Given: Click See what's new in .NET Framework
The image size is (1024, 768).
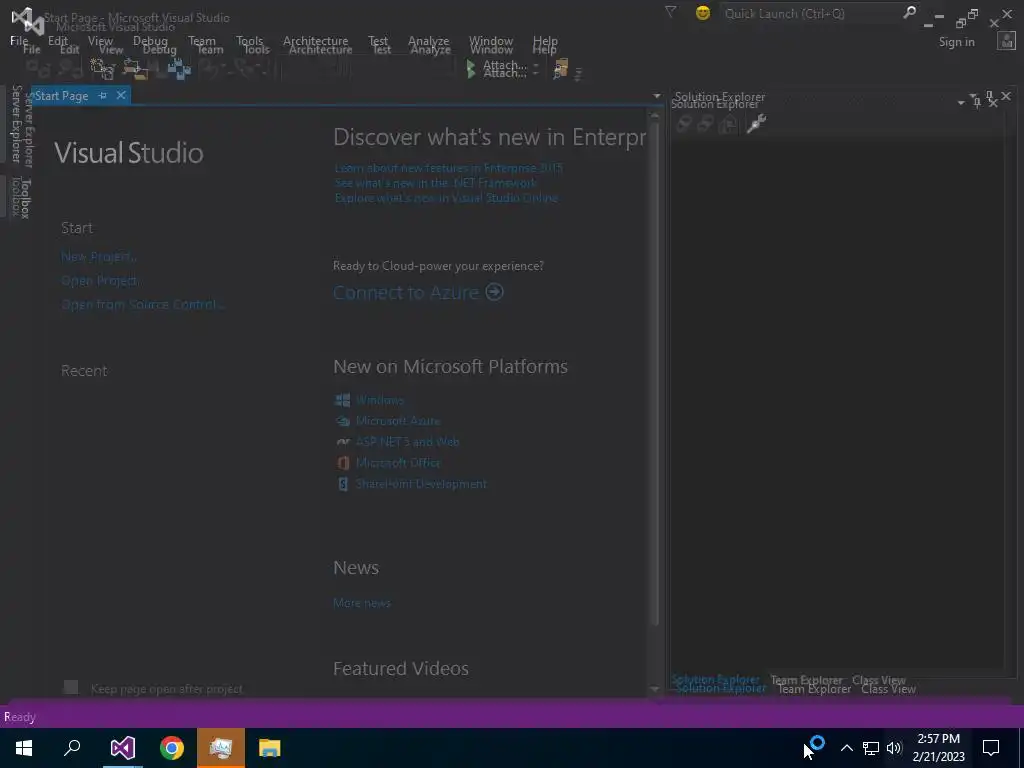Looking at the screenshot, I should (436, 183).
